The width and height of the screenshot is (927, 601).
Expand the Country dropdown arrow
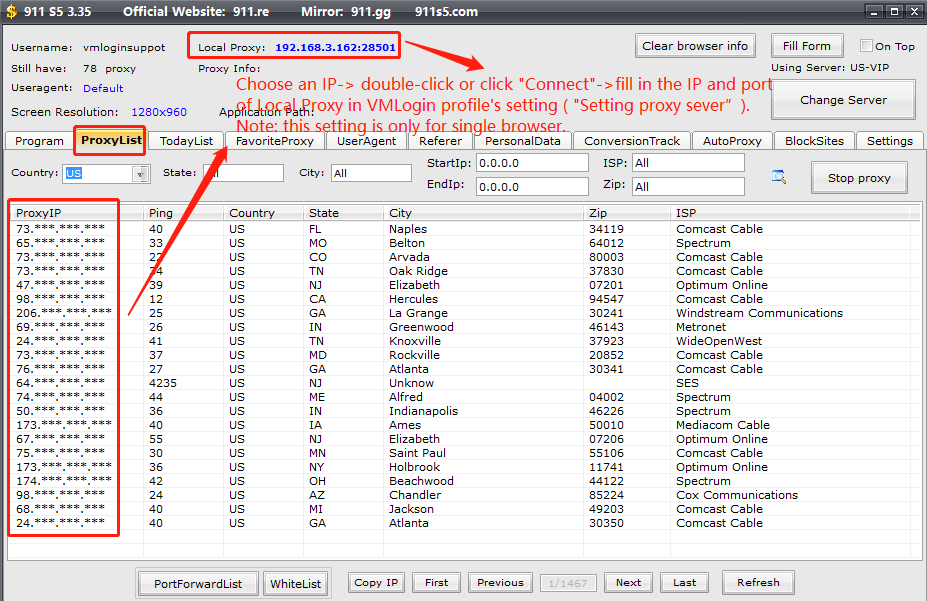[x=141, y=174]
